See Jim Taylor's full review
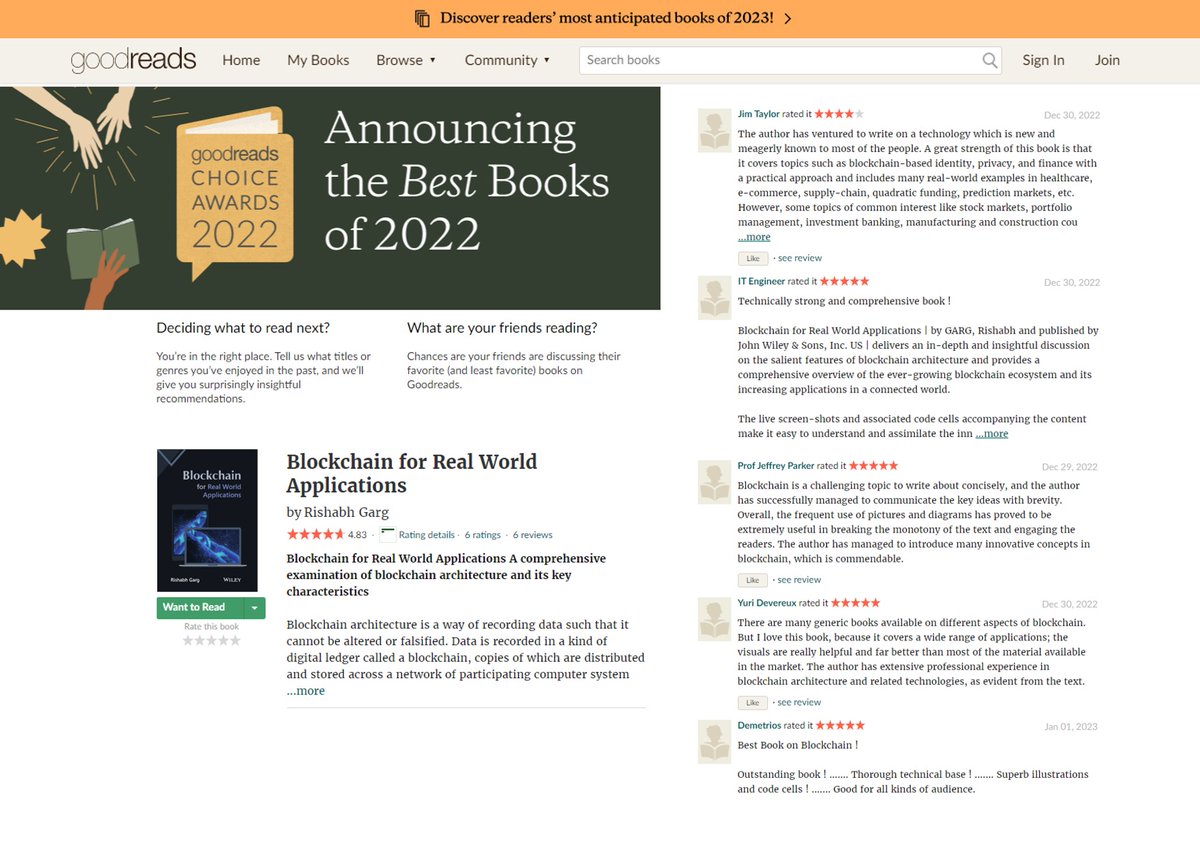 799,258
